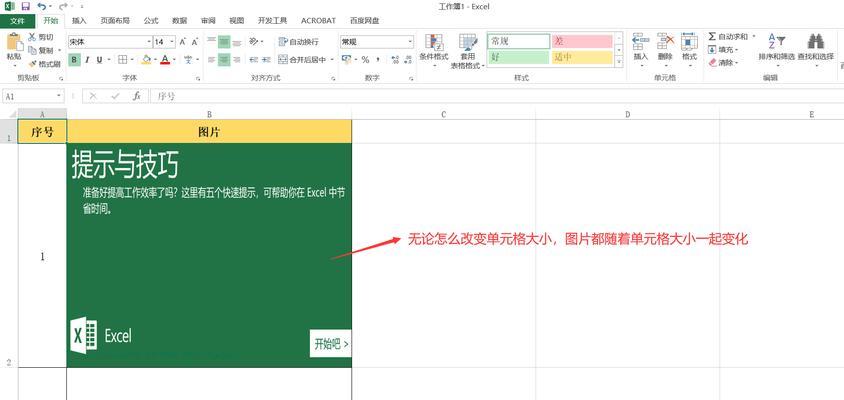Toggle left text alignment

pos(212,59)
